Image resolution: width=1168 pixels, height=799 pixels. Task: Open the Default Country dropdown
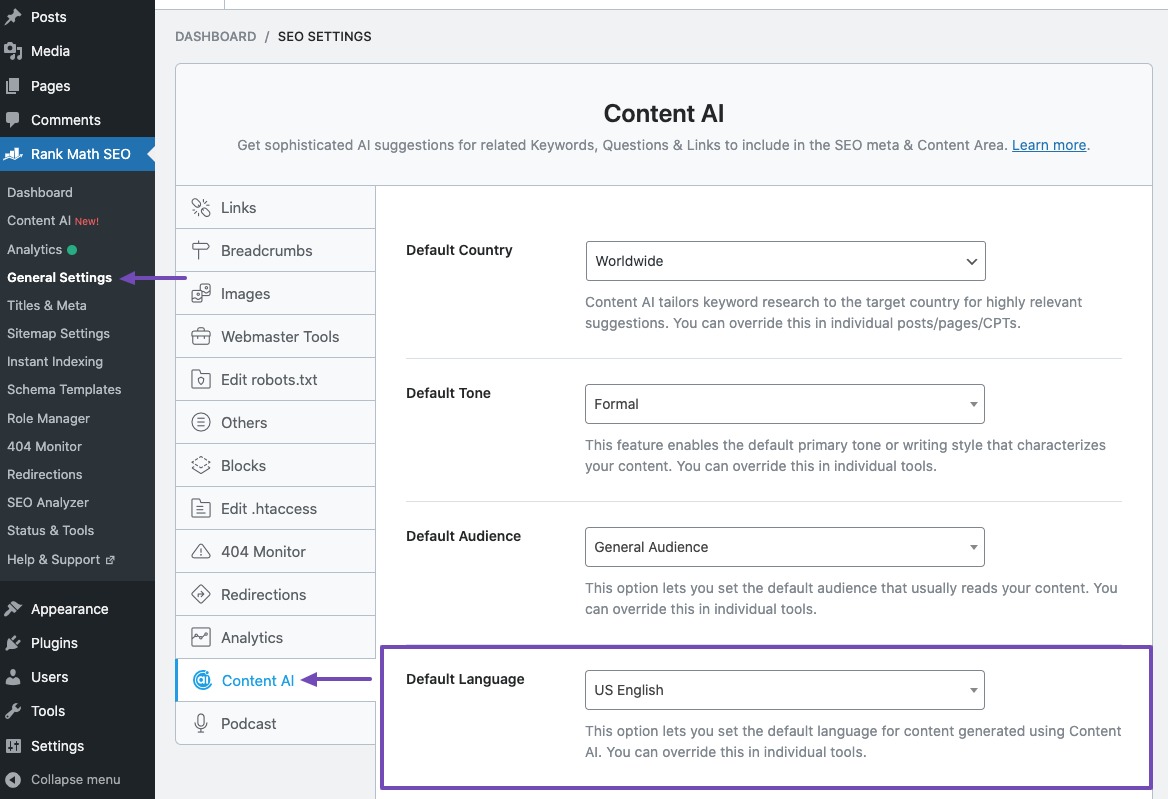point(785,261)
